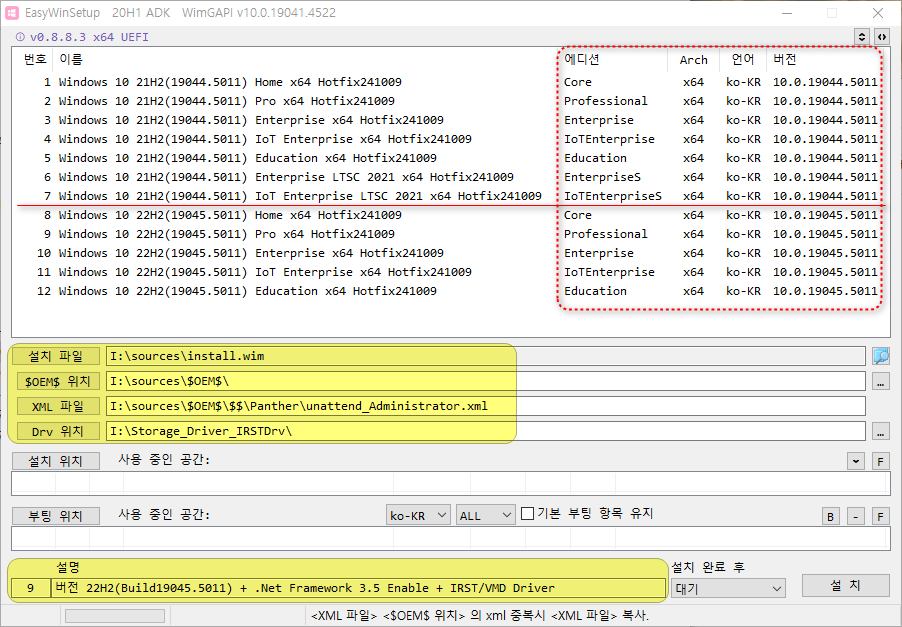The height and width of the screenshot is (627, 902).
Task: Click EnterpriseS edition cell in row 6
Action: [602, 177]
